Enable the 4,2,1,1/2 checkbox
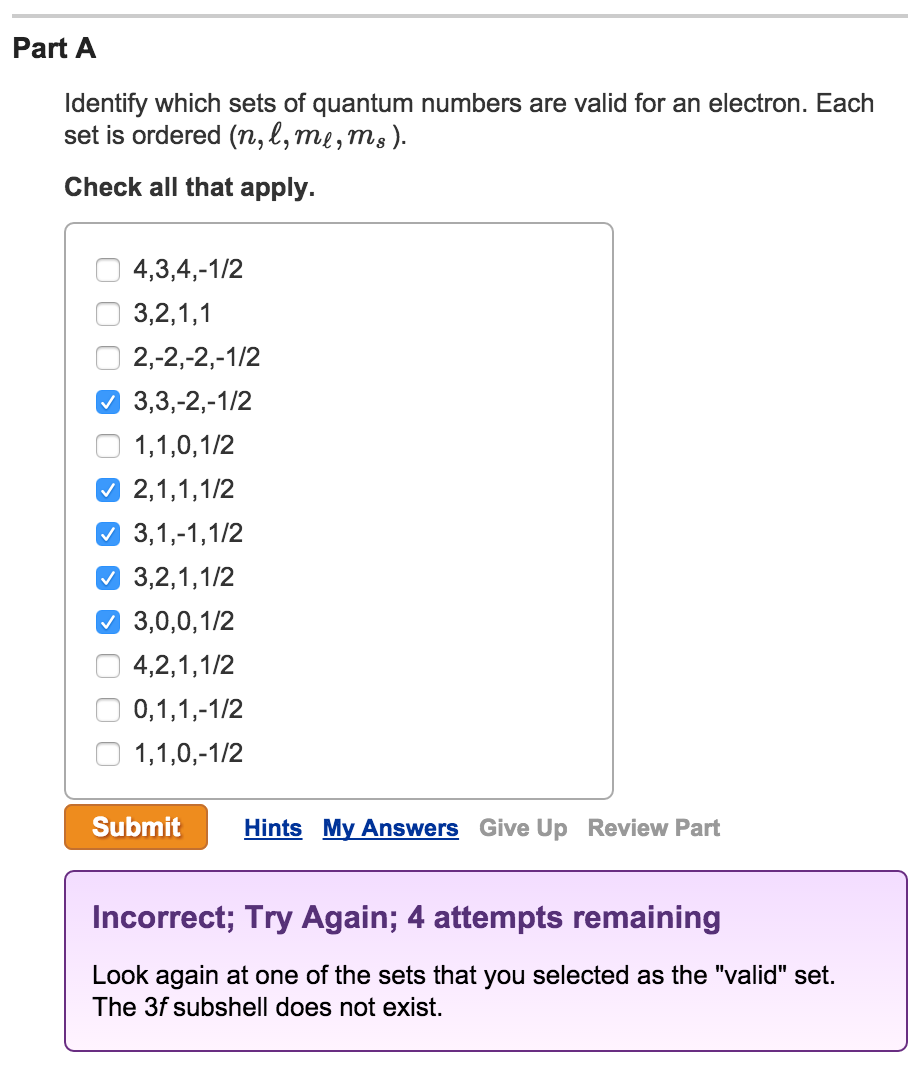Viewport: 924px width, 1090px height. point(107,666)
